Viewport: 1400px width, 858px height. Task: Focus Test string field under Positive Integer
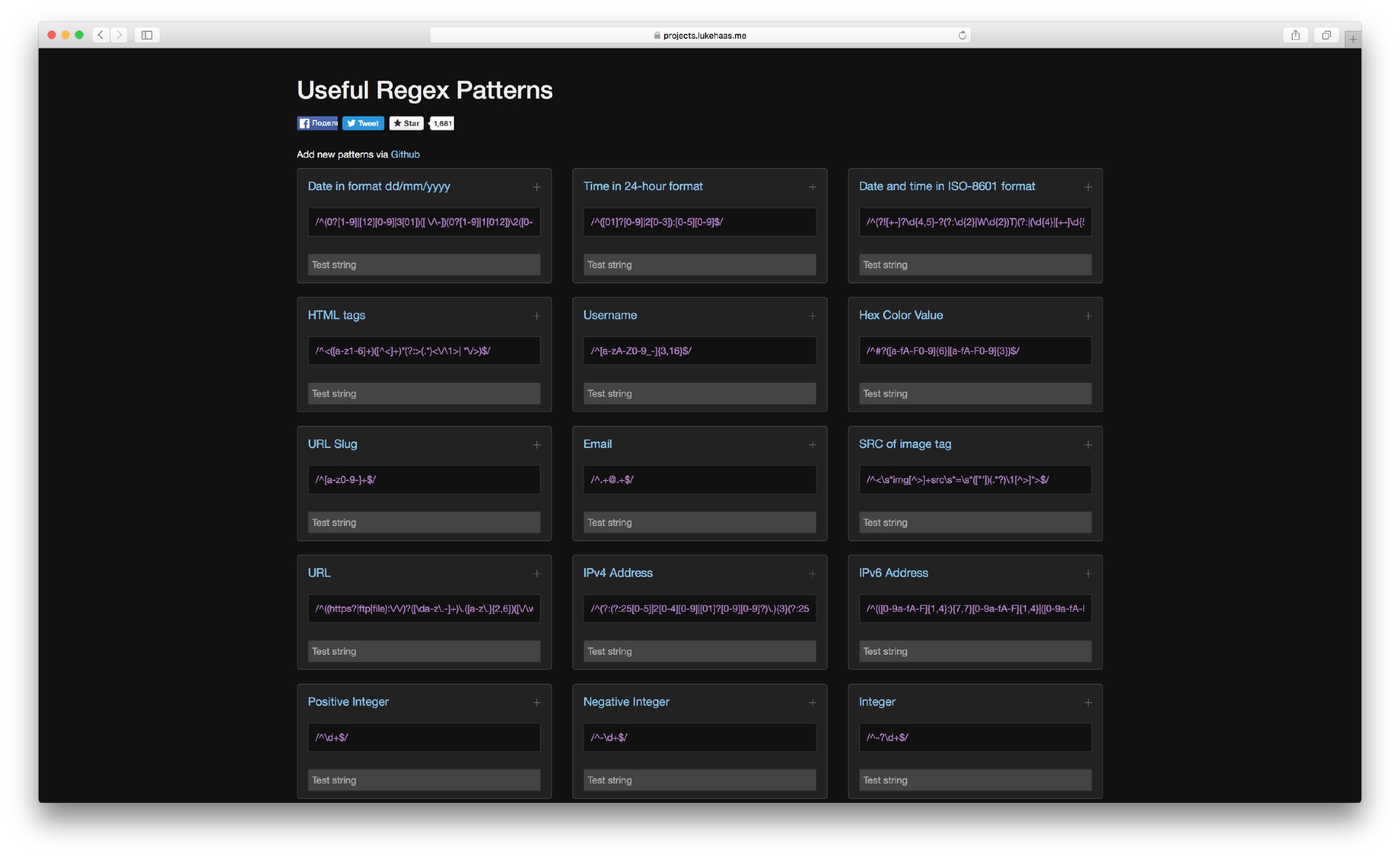pos(424,780)
